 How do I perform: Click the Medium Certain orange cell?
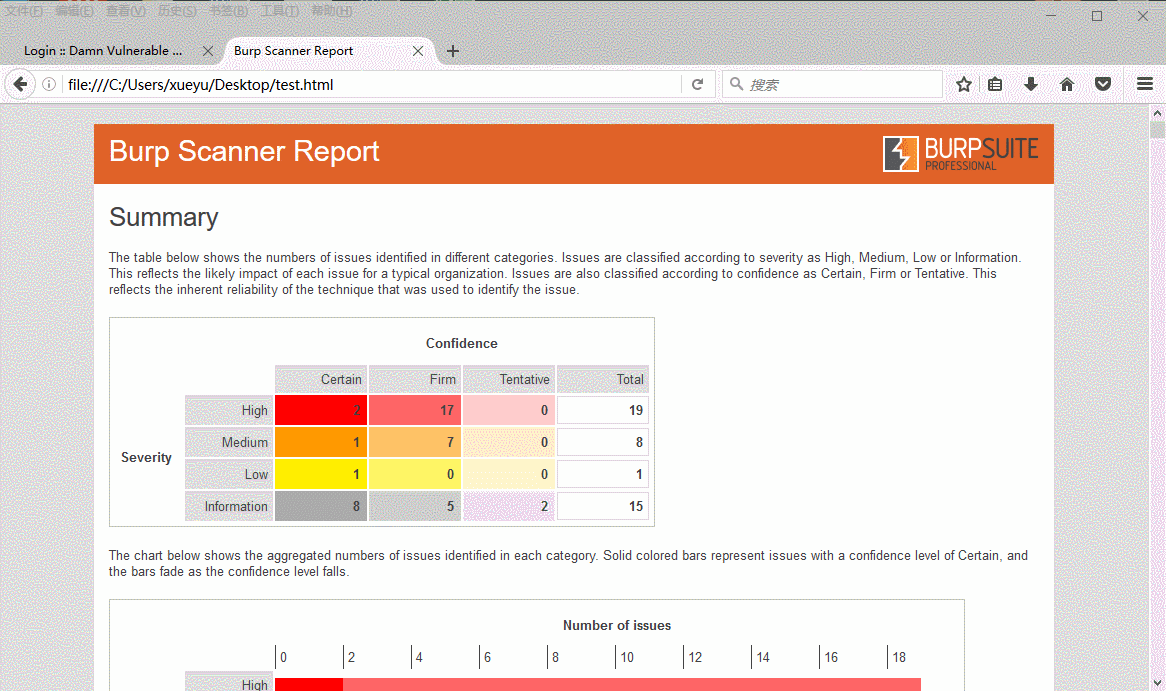point(321,442)
